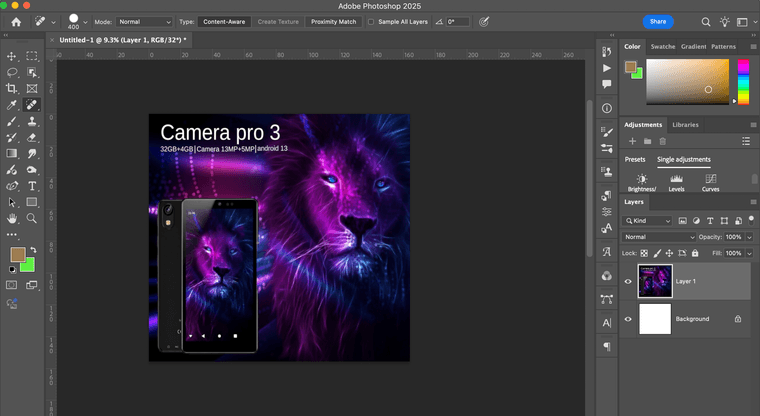This screenshot has height=416, width=760.
Task: Lock transparent pixels
Action: pyautogui.click(x=644, y=253)
